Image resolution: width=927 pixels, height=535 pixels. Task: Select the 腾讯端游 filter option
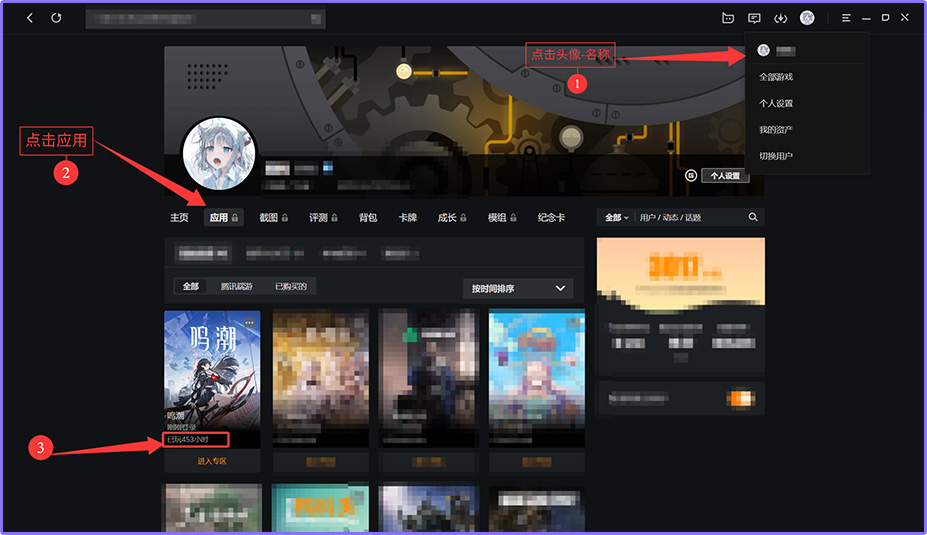coord(237,287)
